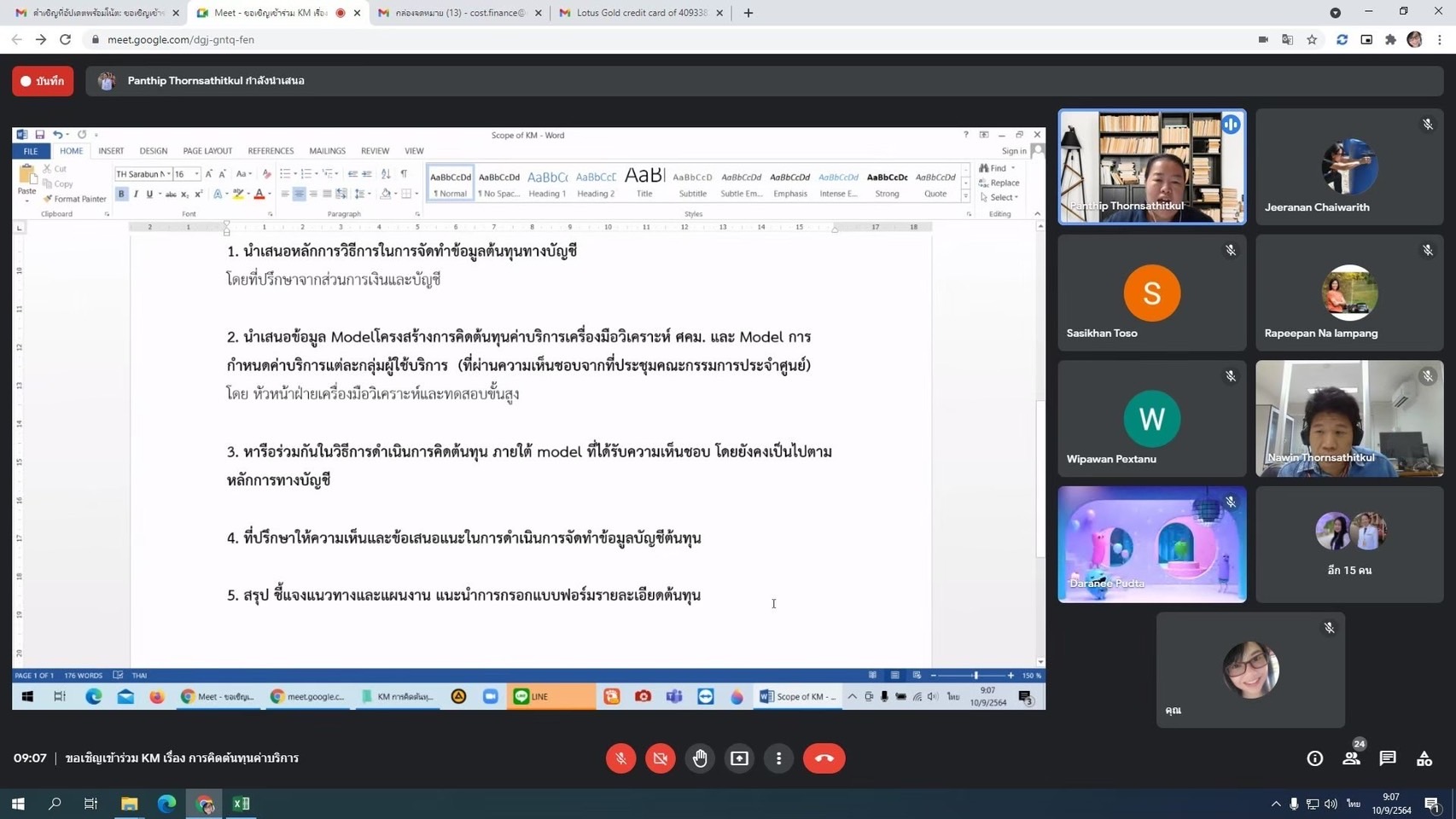1456x819 pixels.
Task: Click the present now screen icon
Action: [739, 758]
